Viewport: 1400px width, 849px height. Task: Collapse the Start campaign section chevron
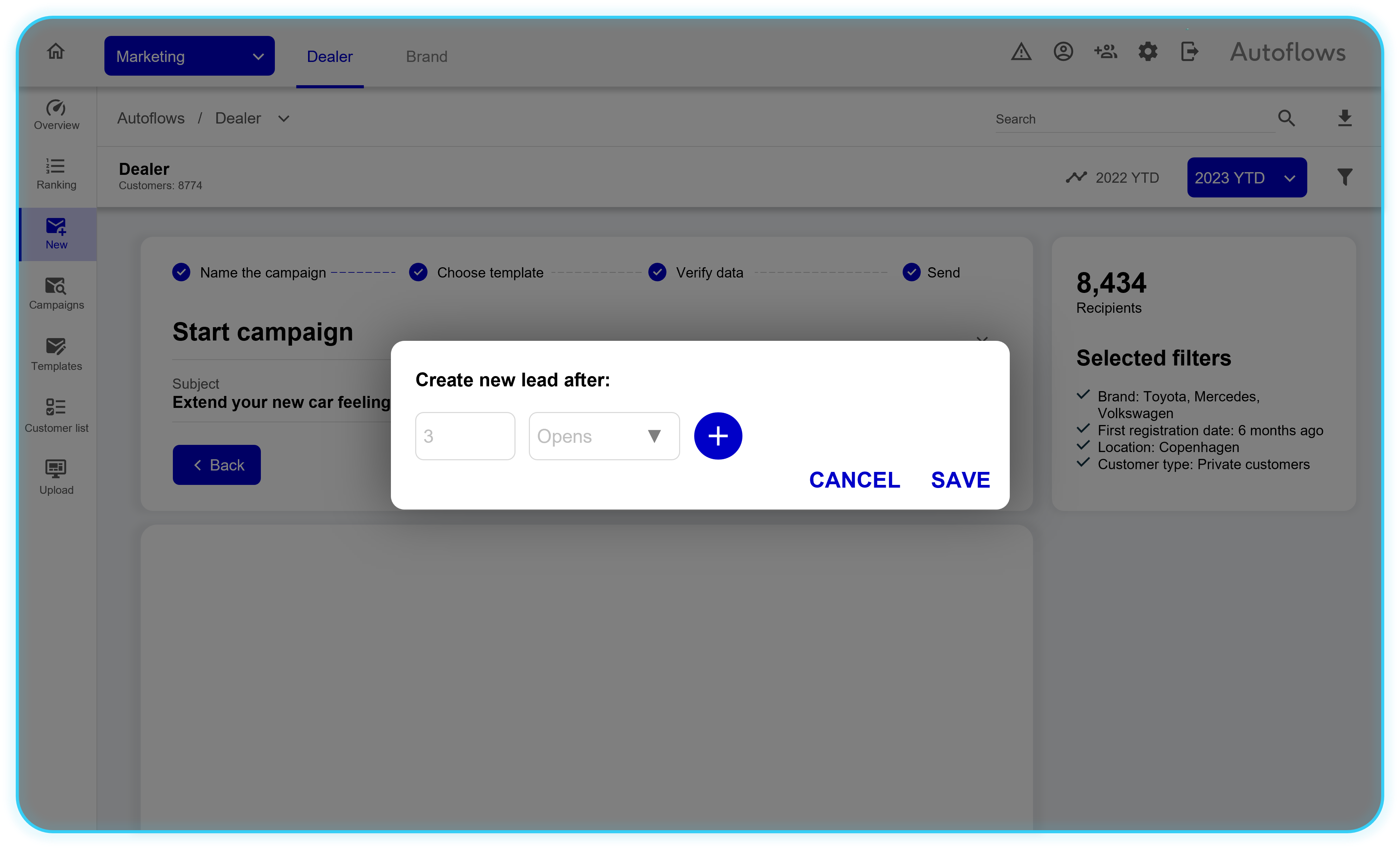tap(982, 339)
